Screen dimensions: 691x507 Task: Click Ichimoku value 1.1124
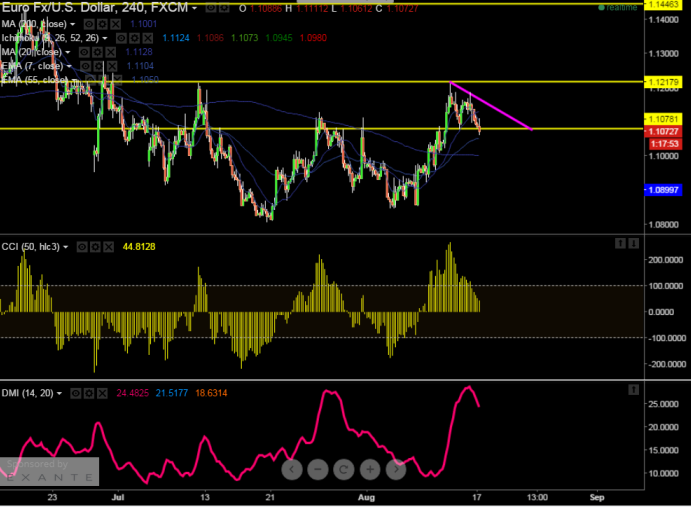[x=176, y=38]
